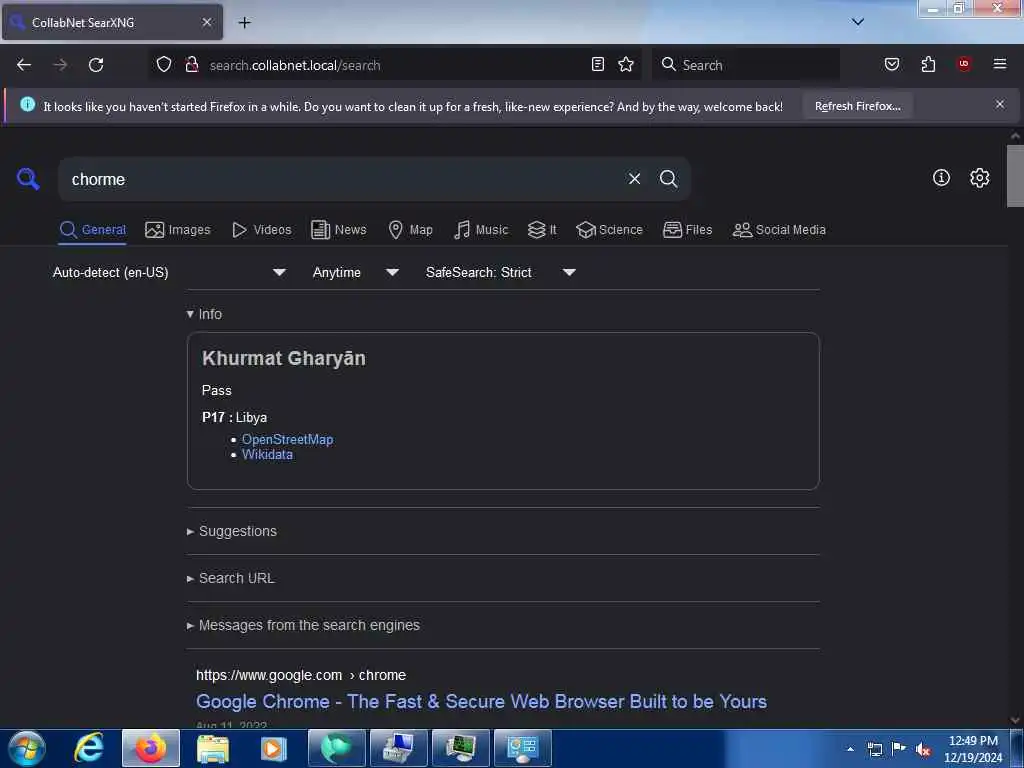
Task: Click the forward navigation arrow
Action: pos(60,65)
